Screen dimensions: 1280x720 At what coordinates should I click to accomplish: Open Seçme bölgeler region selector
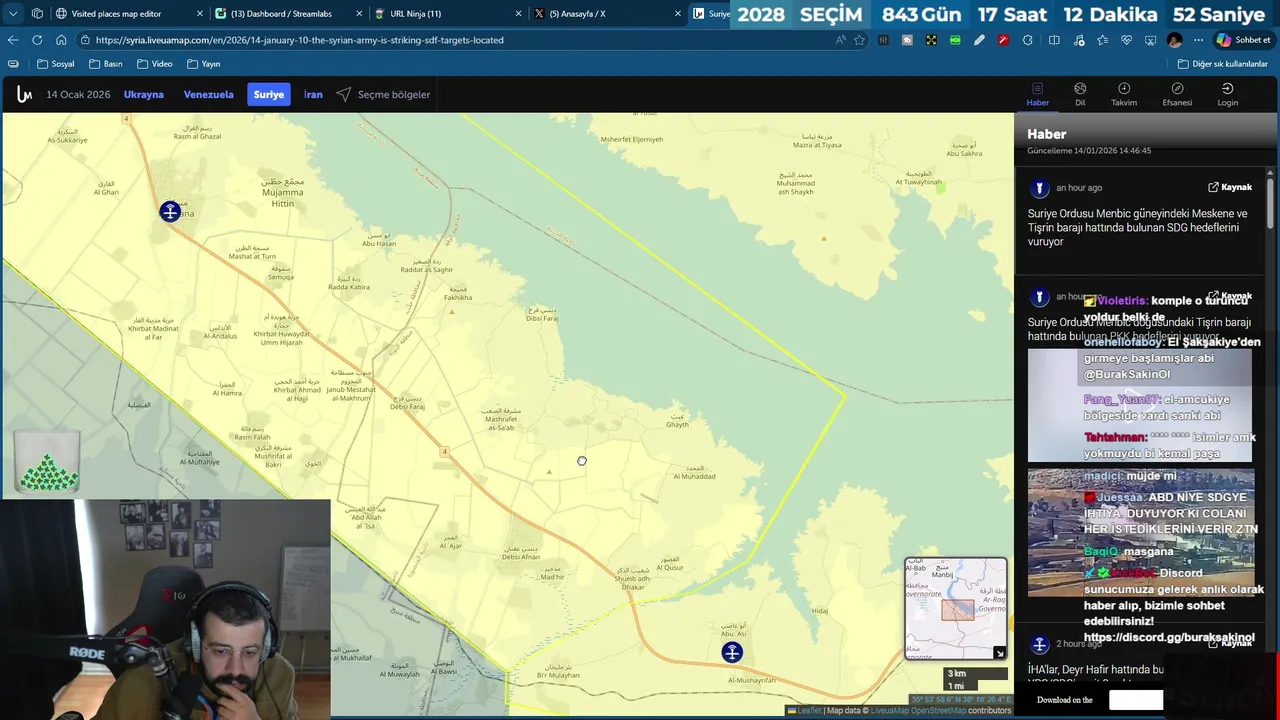point(383,94)
